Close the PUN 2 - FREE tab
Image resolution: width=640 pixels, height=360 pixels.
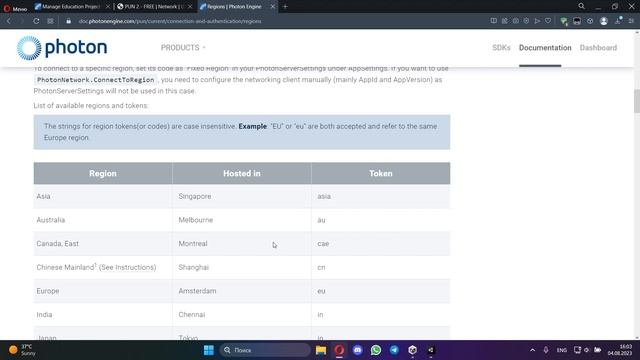point(190,7)
